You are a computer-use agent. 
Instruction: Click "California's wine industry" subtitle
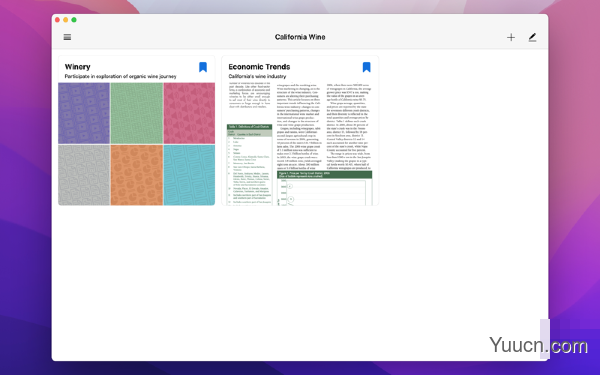(257, 77)
